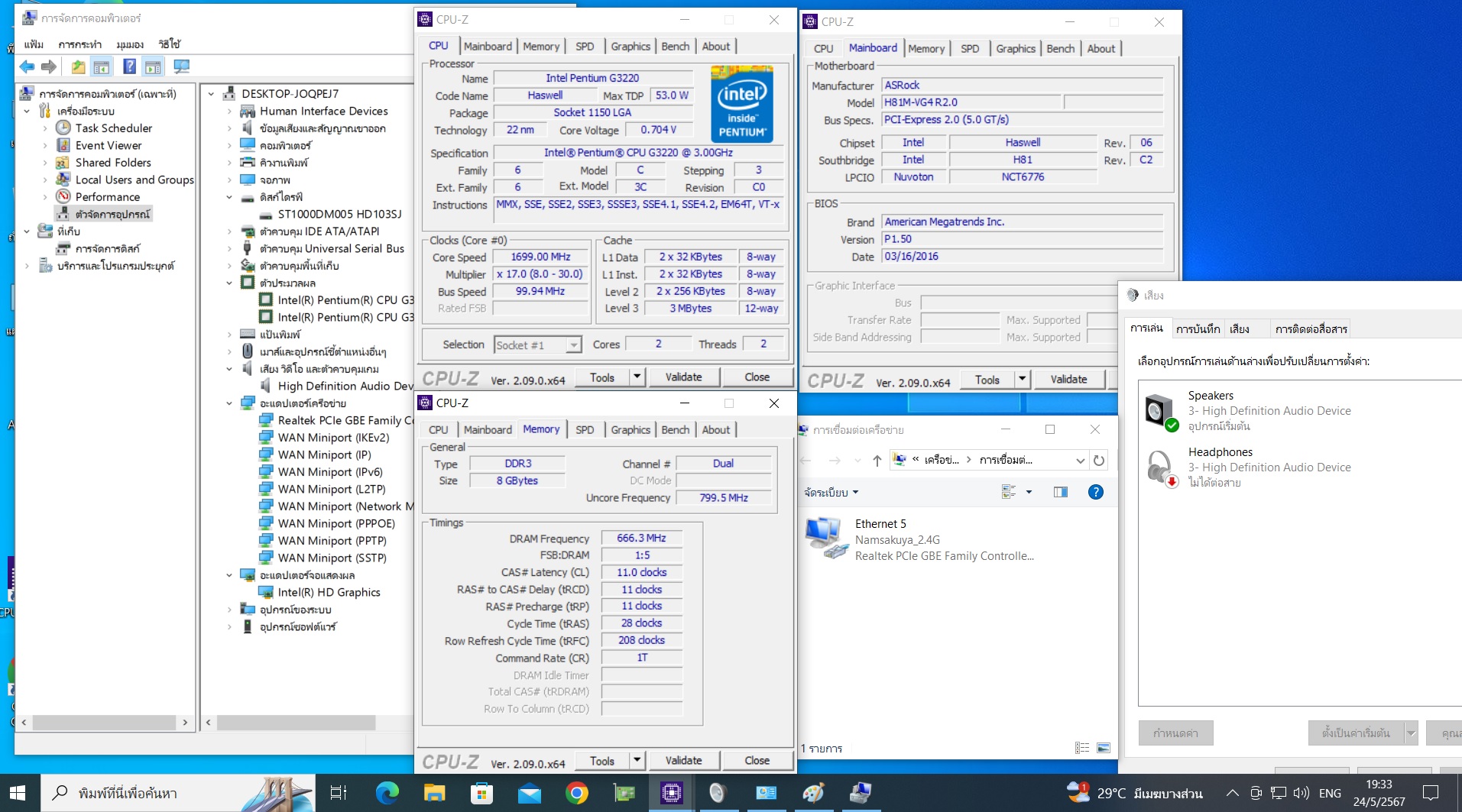Click Forward arrow in Computer Management toolbar
This screenshot has width=1462, height=812.
tap(49, 67)
